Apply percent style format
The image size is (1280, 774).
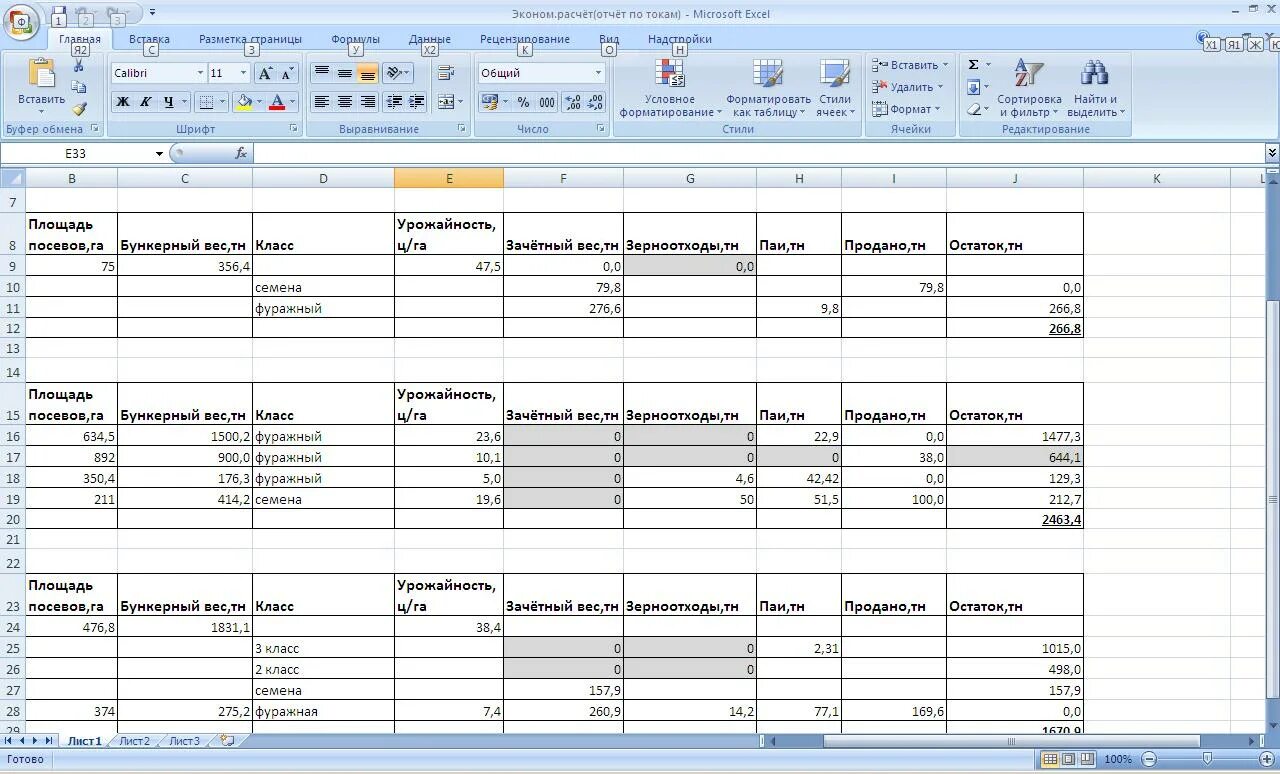coord(523,102)
